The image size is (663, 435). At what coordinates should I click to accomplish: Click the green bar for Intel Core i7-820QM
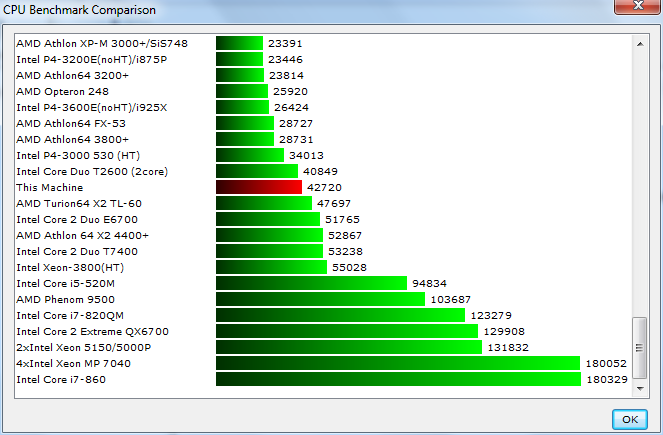click(340, 315)
